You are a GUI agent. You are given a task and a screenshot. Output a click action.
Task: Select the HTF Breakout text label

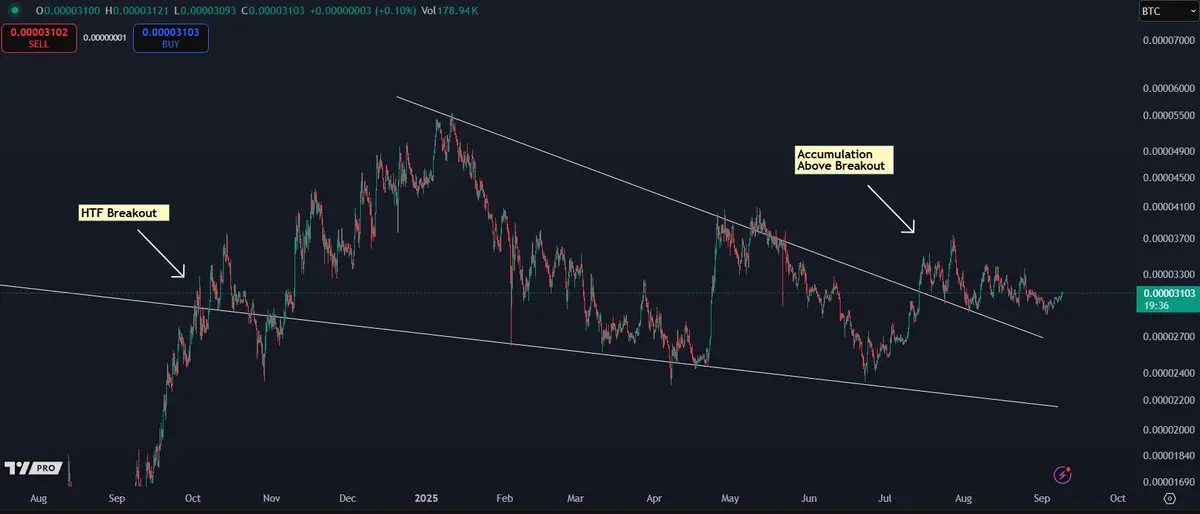[124, 213]
